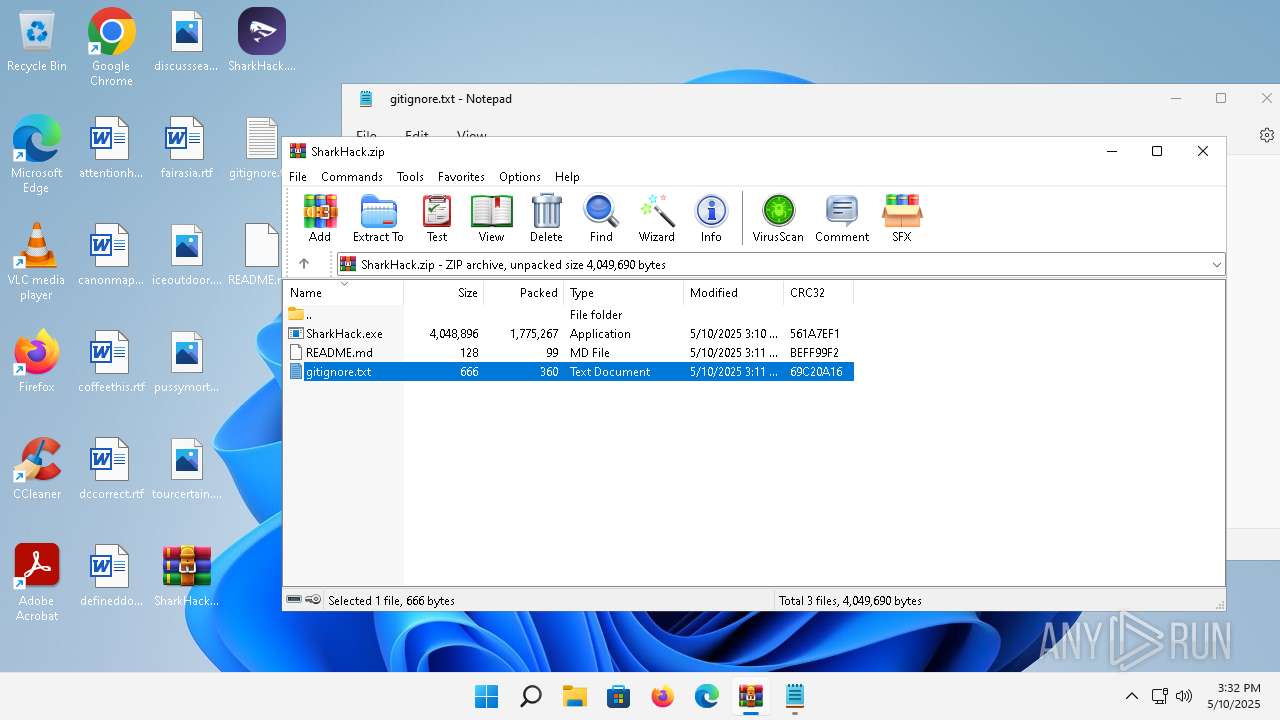The height and width of the screenshot is (720, 1280).
Task: Select the parent folder '..' row
Action: click(x=570, y=315)
